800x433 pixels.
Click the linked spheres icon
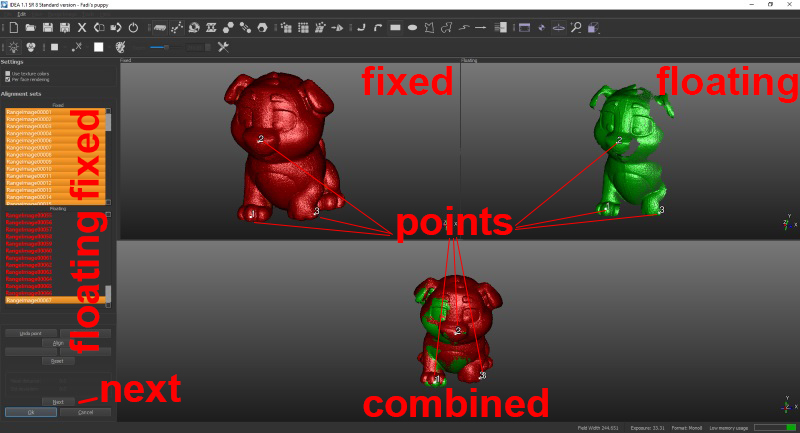click(x=245, y=28)
